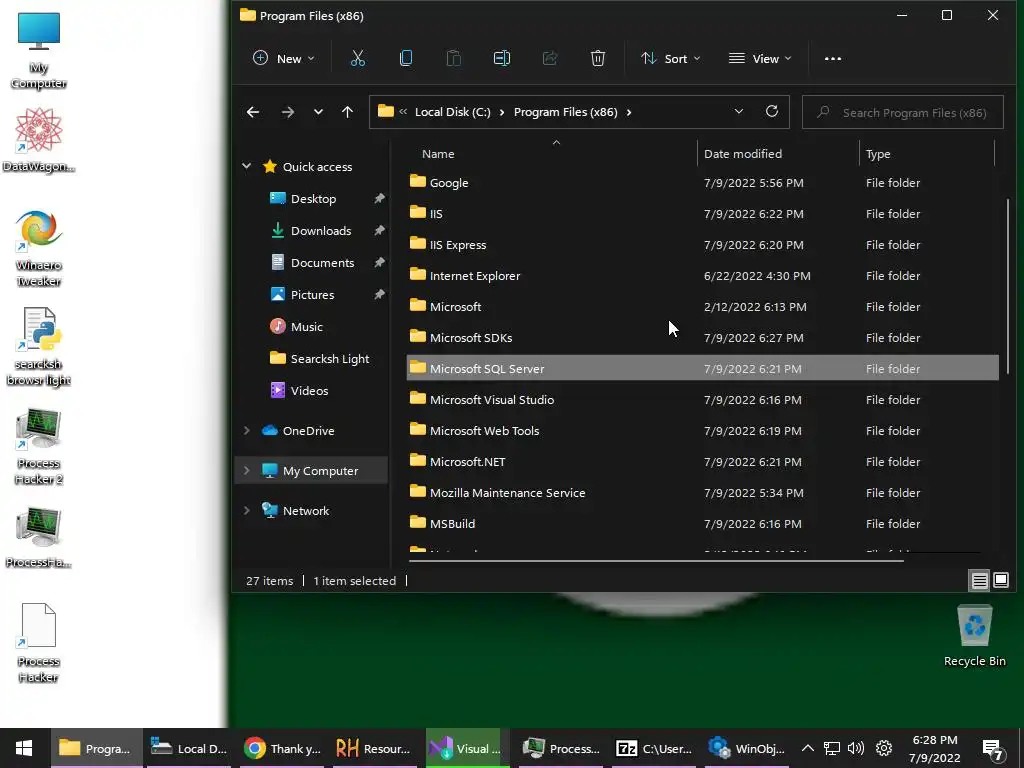Expand address bar history dropdown
Viewport: 1024px width, 768px height.
[739, 112]
